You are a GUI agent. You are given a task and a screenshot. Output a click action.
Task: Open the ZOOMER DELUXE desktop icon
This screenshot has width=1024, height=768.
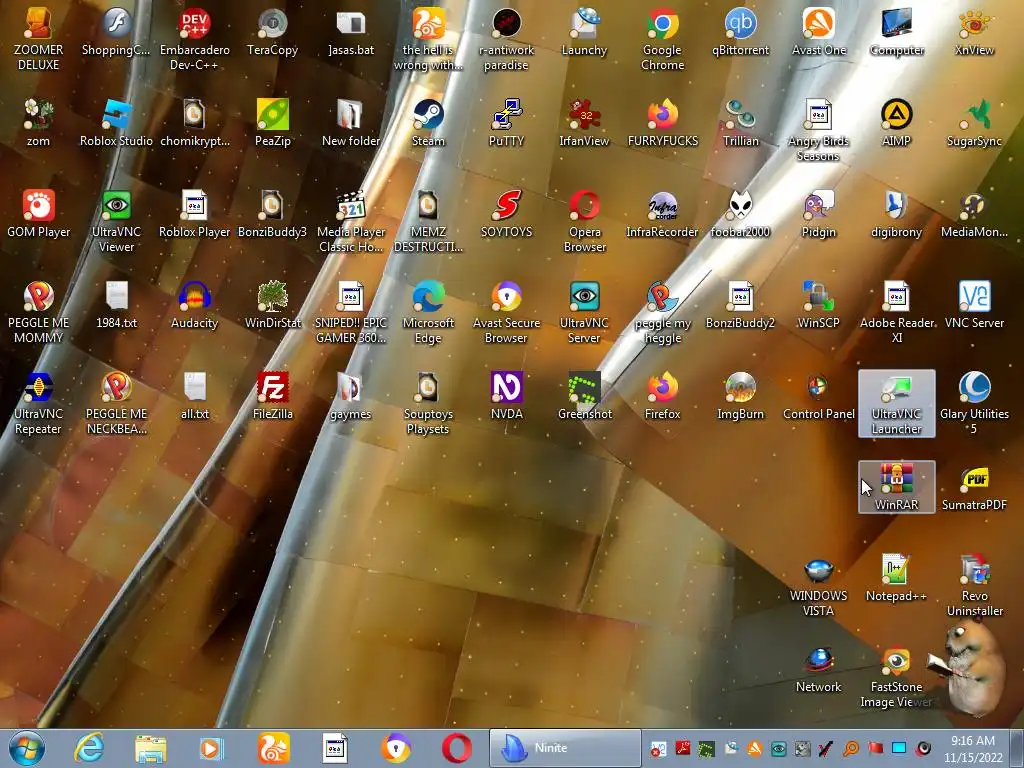pyautogui.click(x=38, y=39)
